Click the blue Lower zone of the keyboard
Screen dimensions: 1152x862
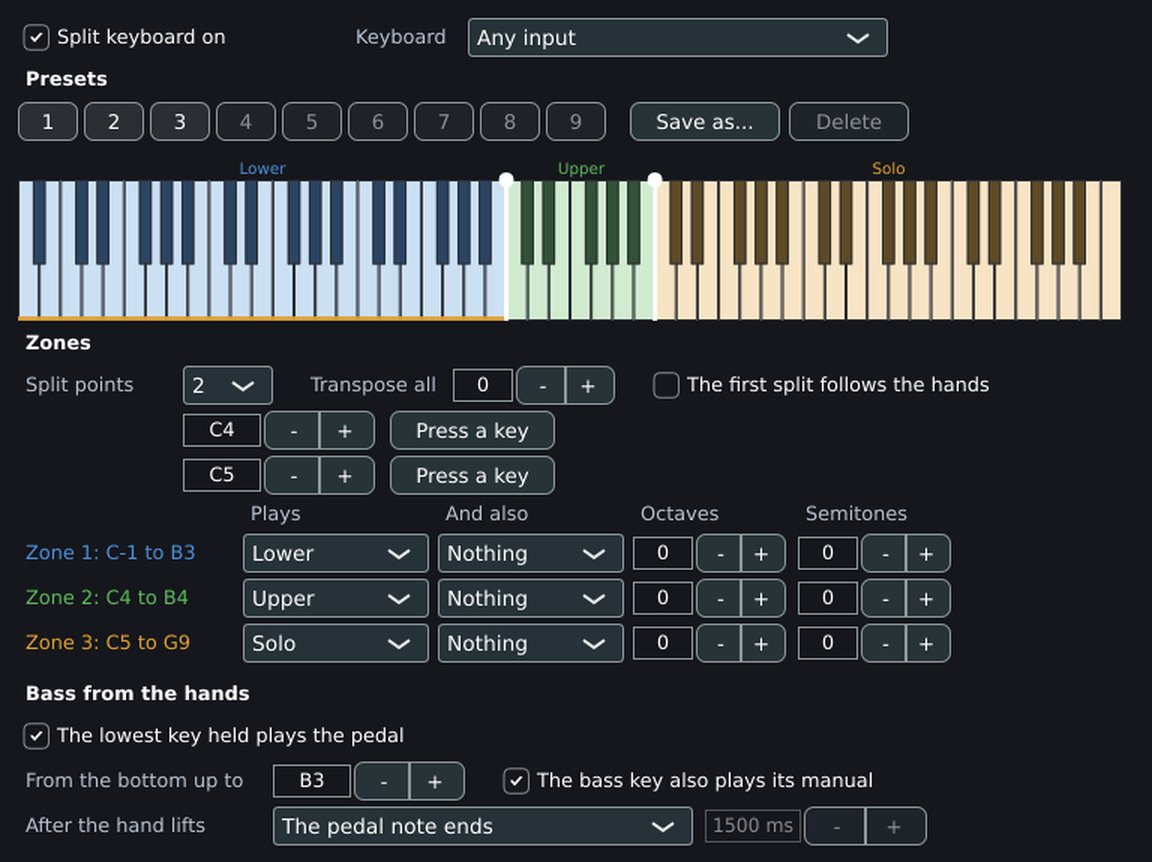click(262, 250)
